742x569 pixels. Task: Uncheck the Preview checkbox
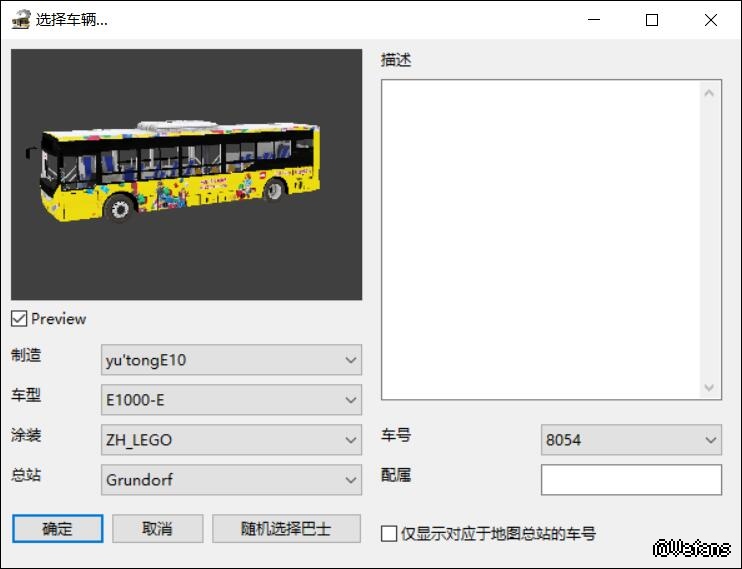[19, 319]
